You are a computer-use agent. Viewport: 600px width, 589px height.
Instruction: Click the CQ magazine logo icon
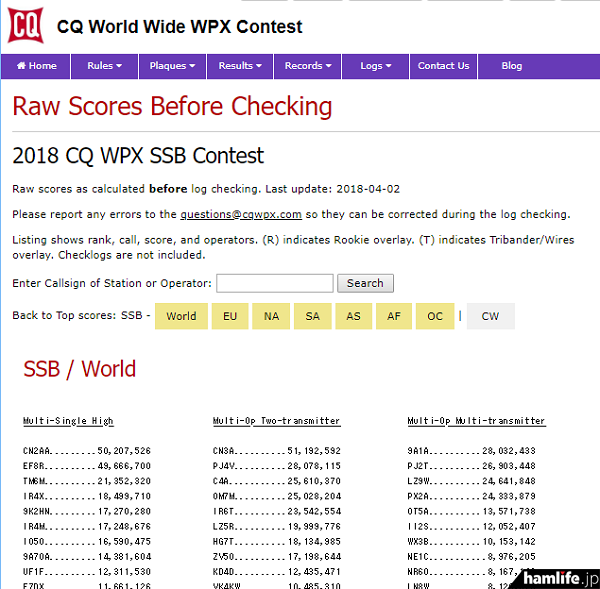click(25, 26)
